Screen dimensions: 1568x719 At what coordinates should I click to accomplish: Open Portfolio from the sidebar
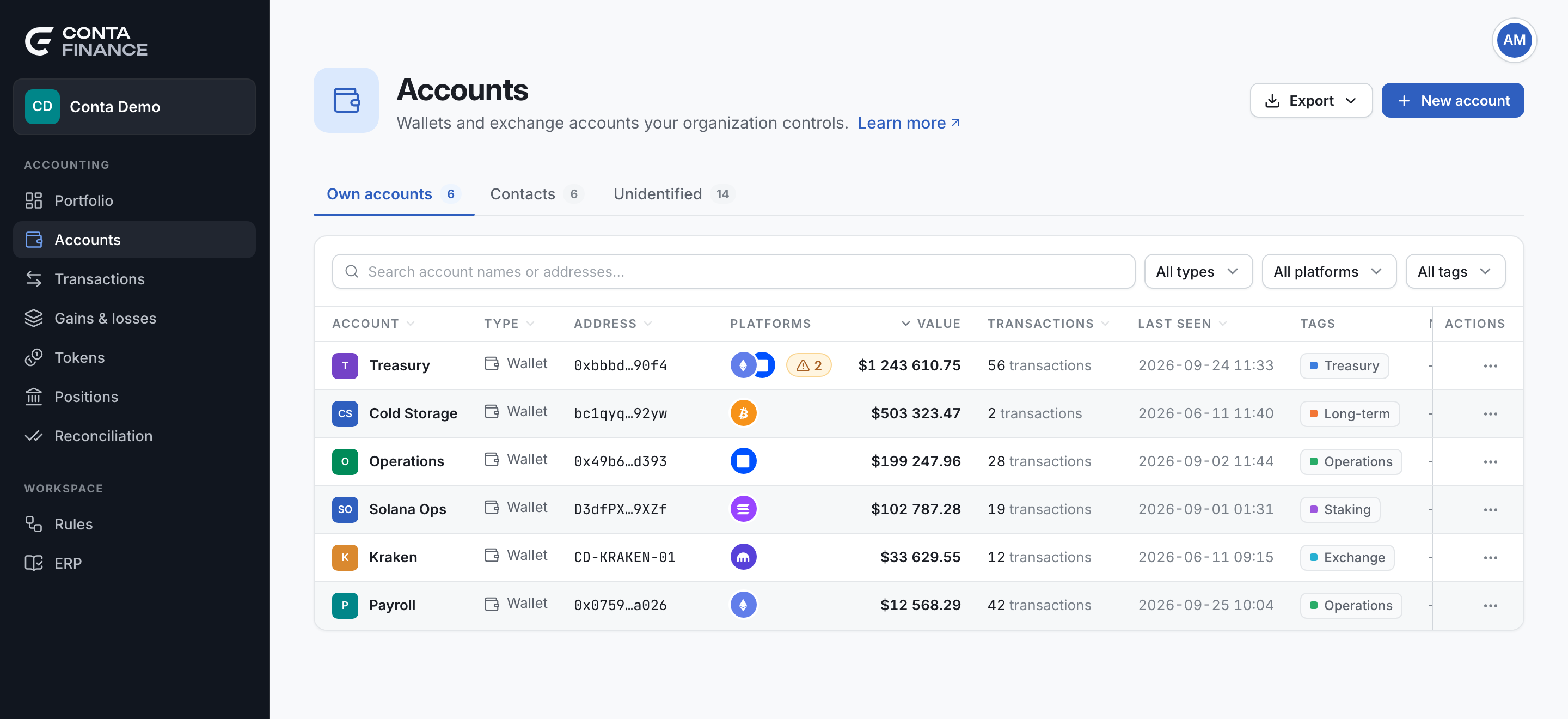[x=134, y=200]
